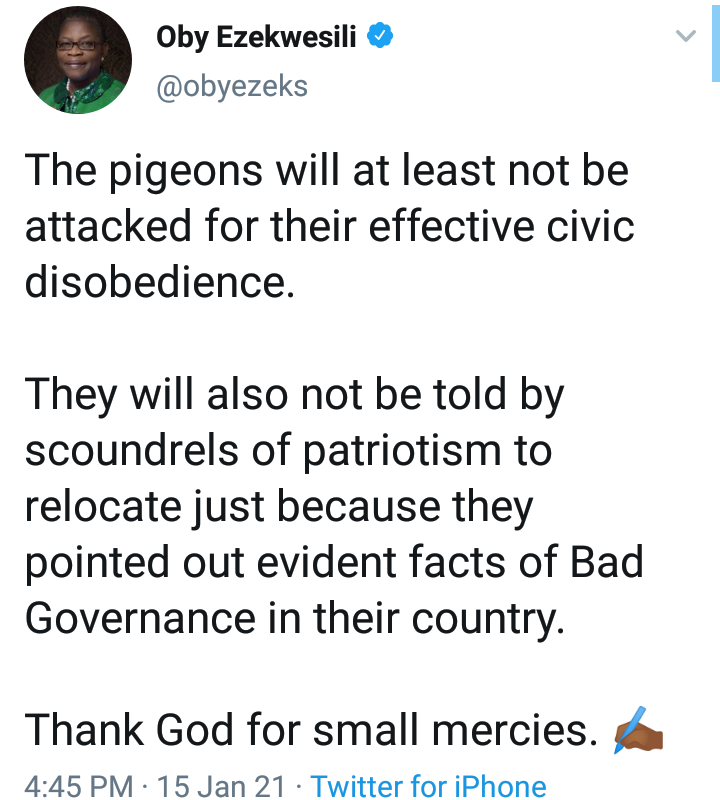
Task: Click the 'Governance in their country' line
Action: 295,618
